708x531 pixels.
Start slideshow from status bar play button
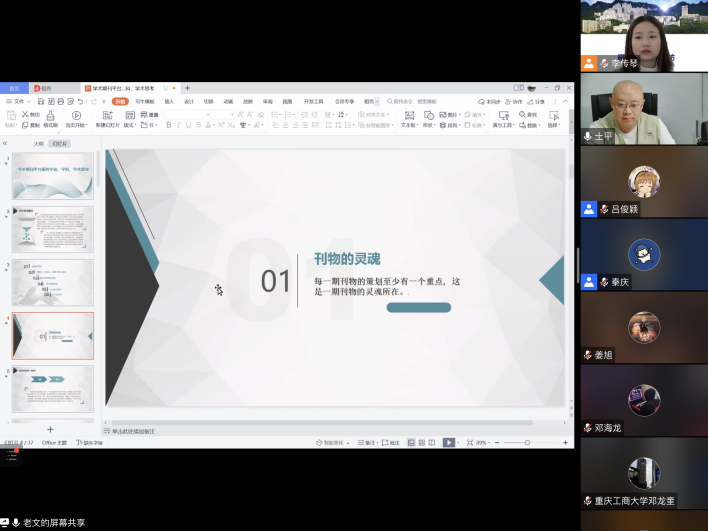449,442
